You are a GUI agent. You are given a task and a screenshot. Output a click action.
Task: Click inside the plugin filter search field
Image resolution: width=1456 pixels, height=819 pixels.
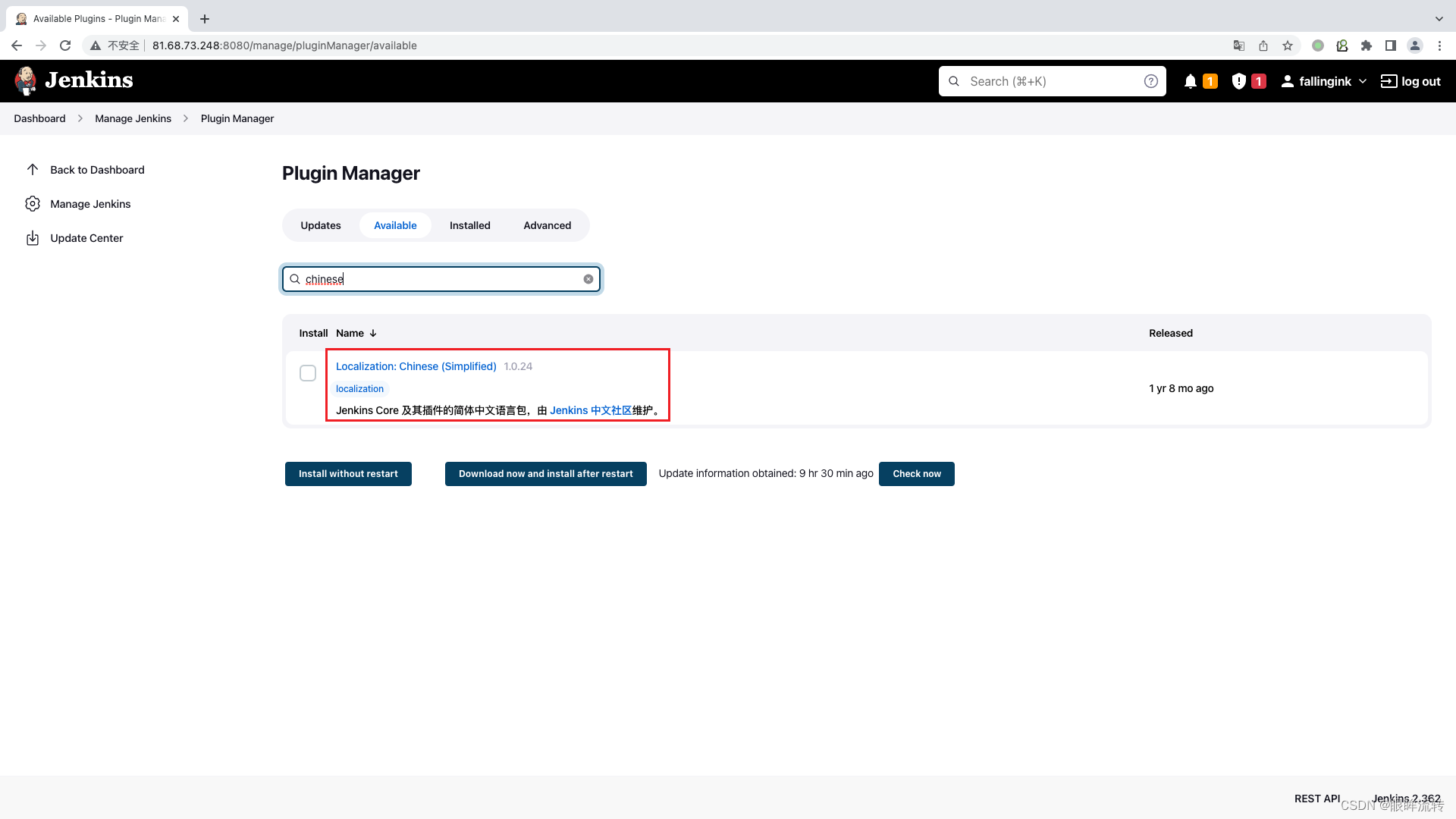click(441, 279)
